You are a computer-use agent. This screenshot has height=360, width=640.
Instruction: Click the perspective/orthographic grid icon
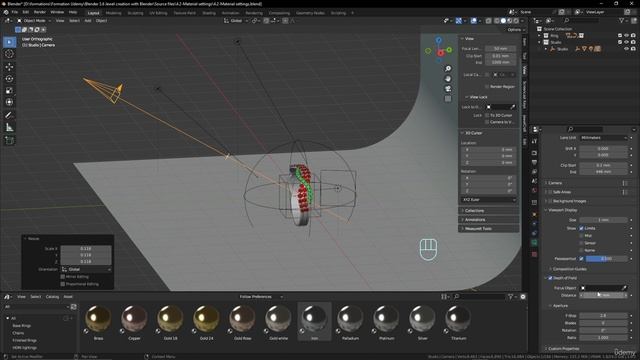[448, 99]
